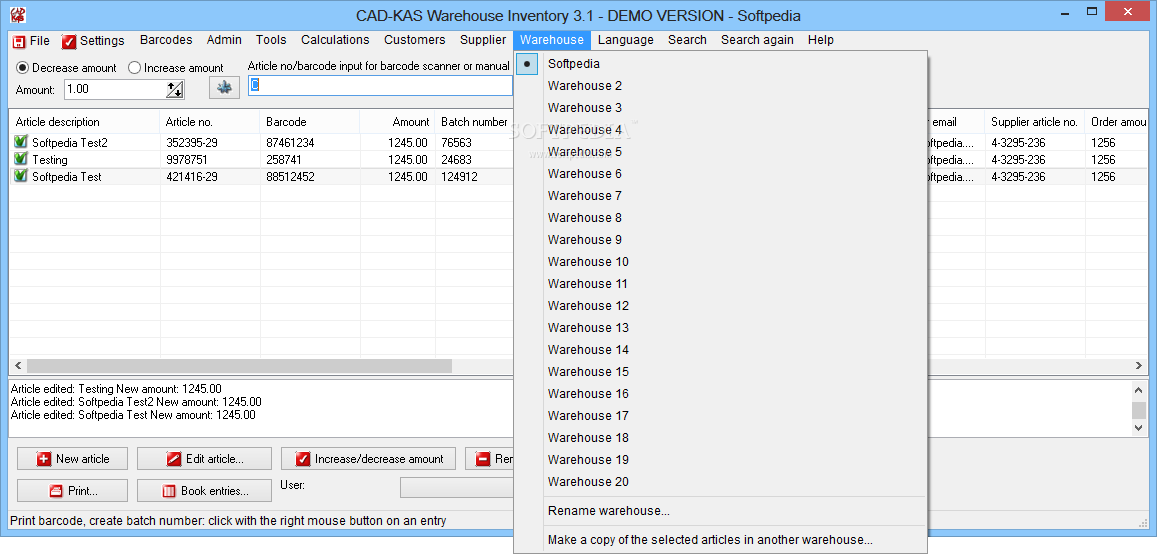This screenshot has height=554, width=1157.
Task: Sort by Batch number column header
Action: (x=474, y=122)
